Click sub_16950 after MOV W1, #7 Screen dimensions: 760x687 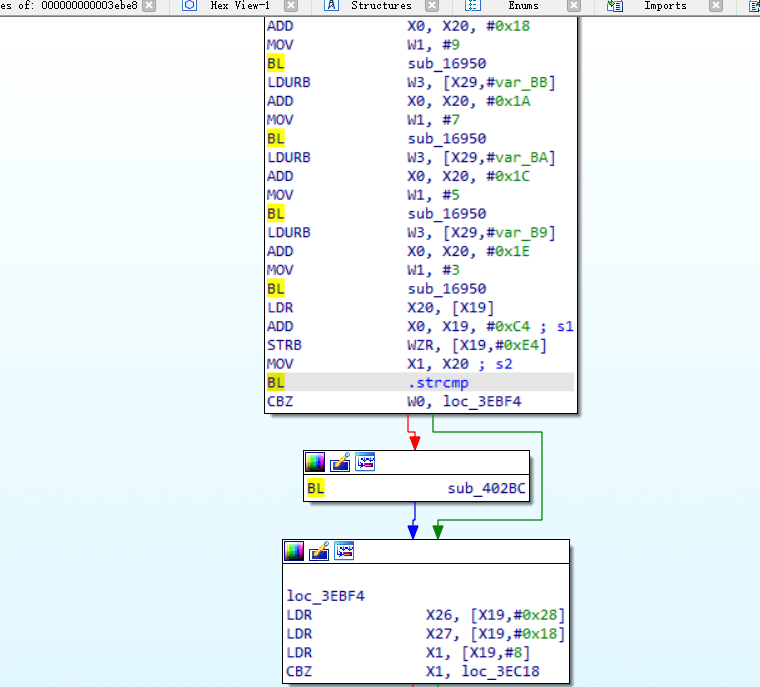(x=447, y=139)
